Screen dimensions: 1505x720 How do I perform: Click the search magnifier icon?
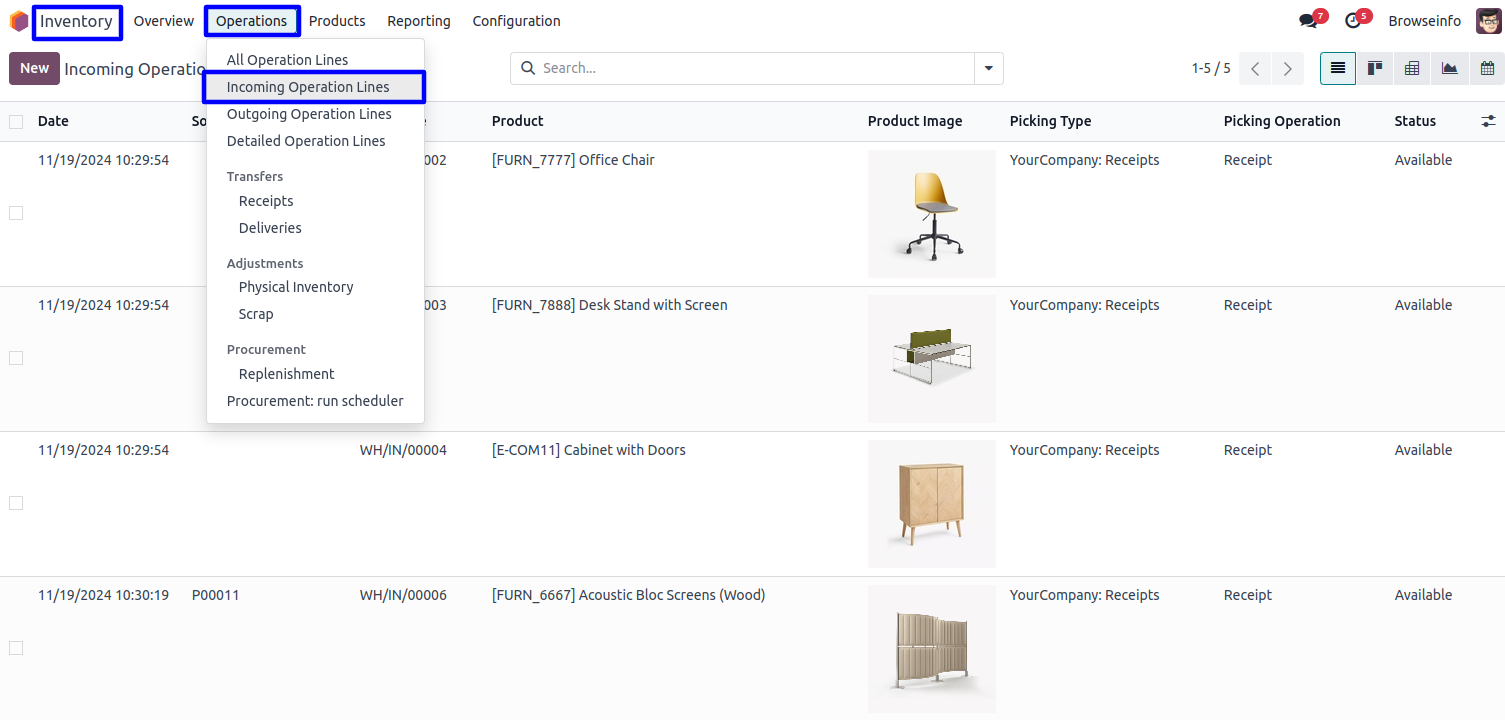527,68
